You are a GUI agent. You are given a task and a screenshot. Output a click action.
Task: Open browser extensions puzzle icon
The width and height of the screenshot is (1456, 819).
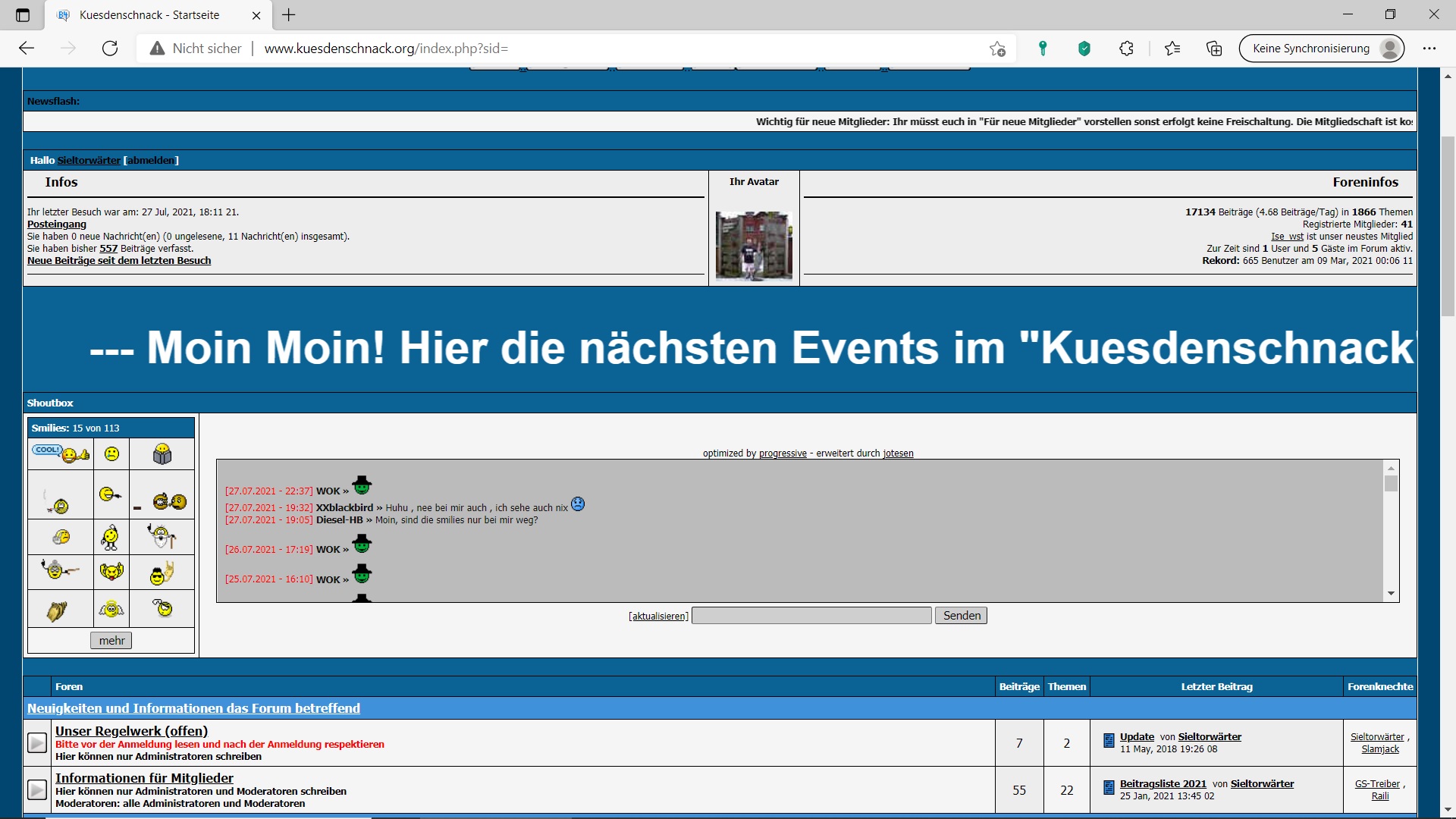click(x=1126, y=49)
